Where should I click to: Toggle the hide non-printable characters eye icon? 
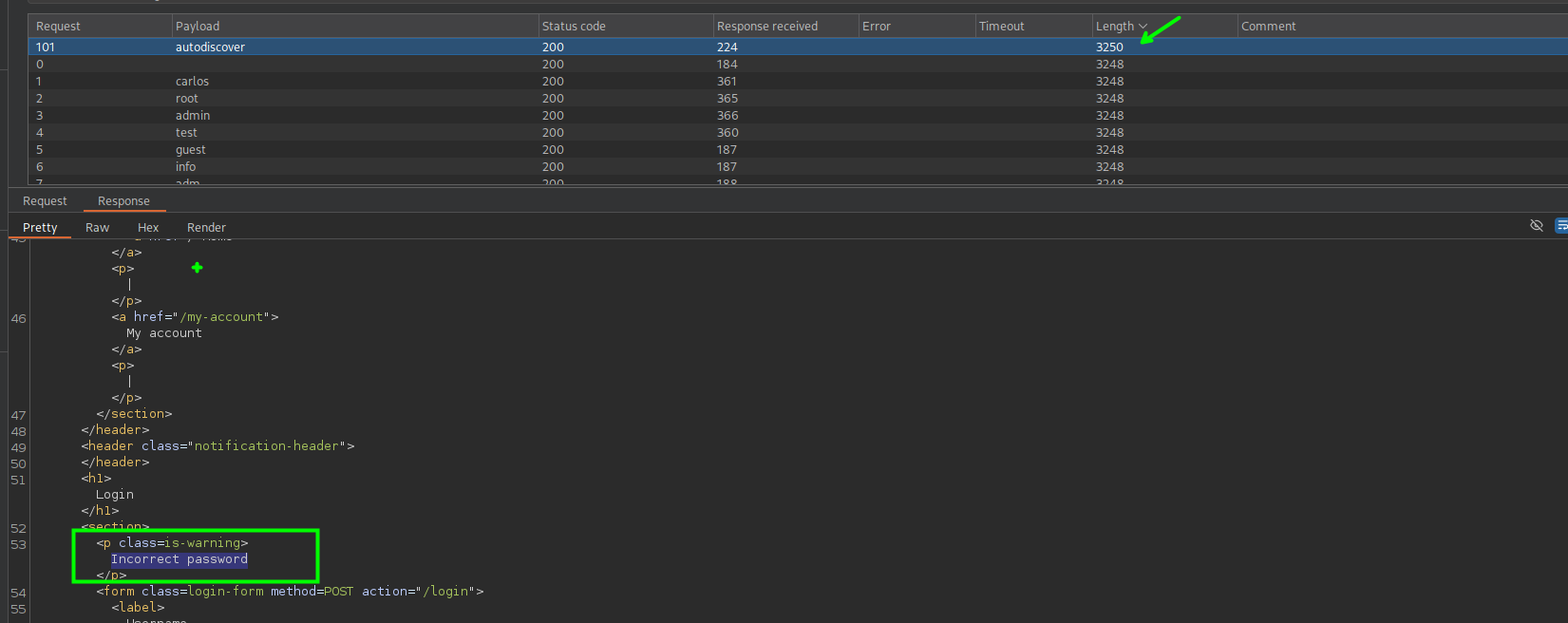coord(1536,226)
